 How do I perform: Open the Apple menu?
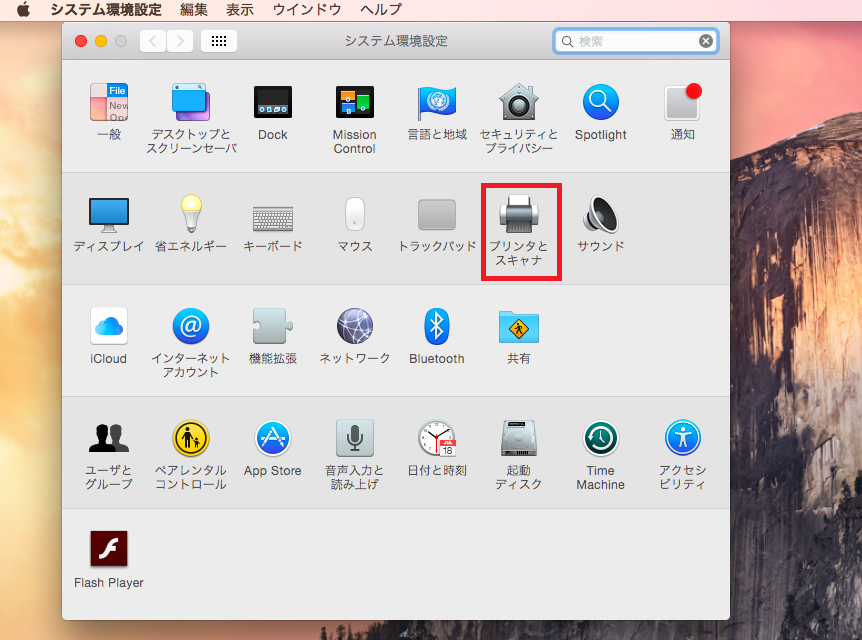pyautogui.click(x=23, y=9)
